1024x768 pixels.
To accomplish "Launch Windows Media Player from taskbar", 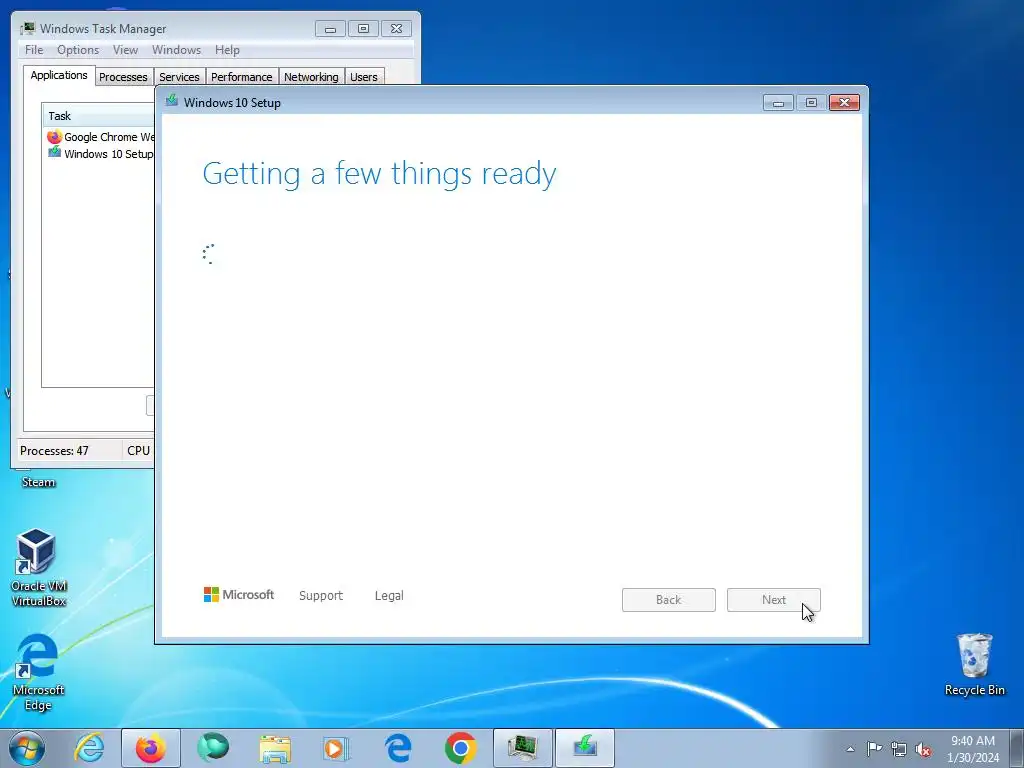I will (337, 748).
